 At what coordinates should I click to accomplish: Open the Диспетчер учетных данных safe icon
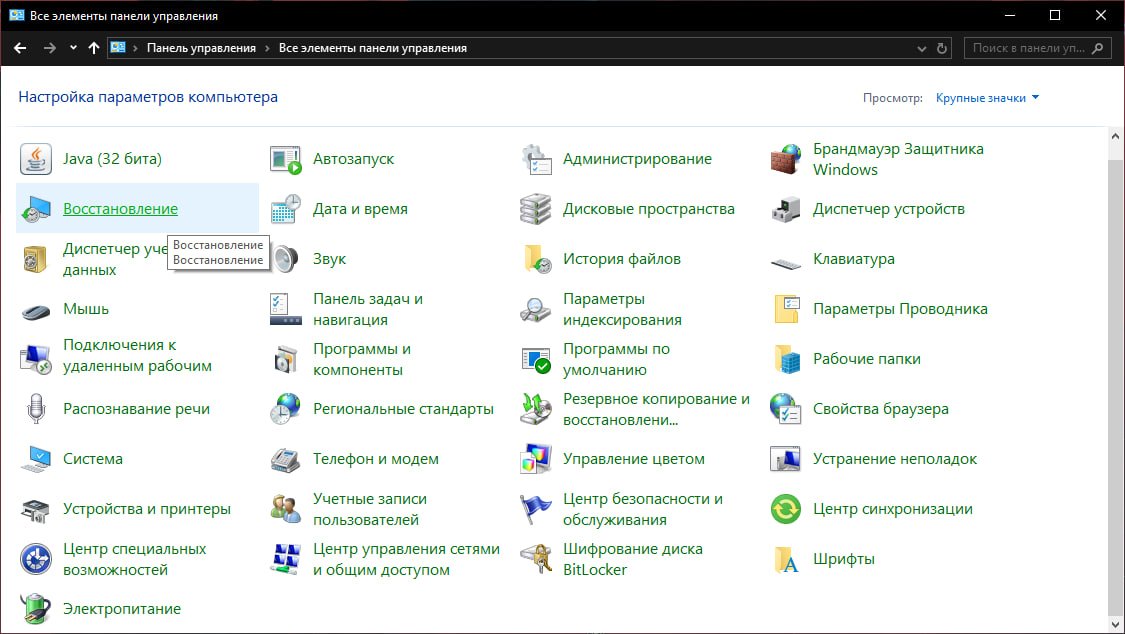(x=36, y=259)
